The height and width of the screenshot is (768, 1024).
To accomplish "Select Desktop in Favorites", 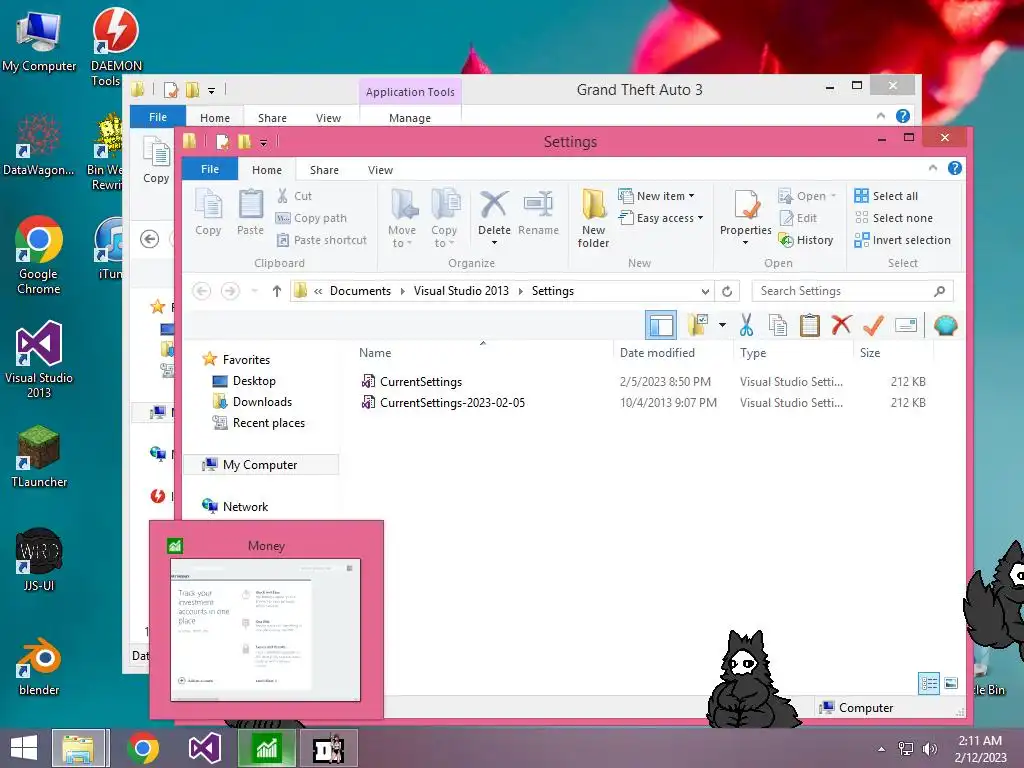I will click(253, 381).
